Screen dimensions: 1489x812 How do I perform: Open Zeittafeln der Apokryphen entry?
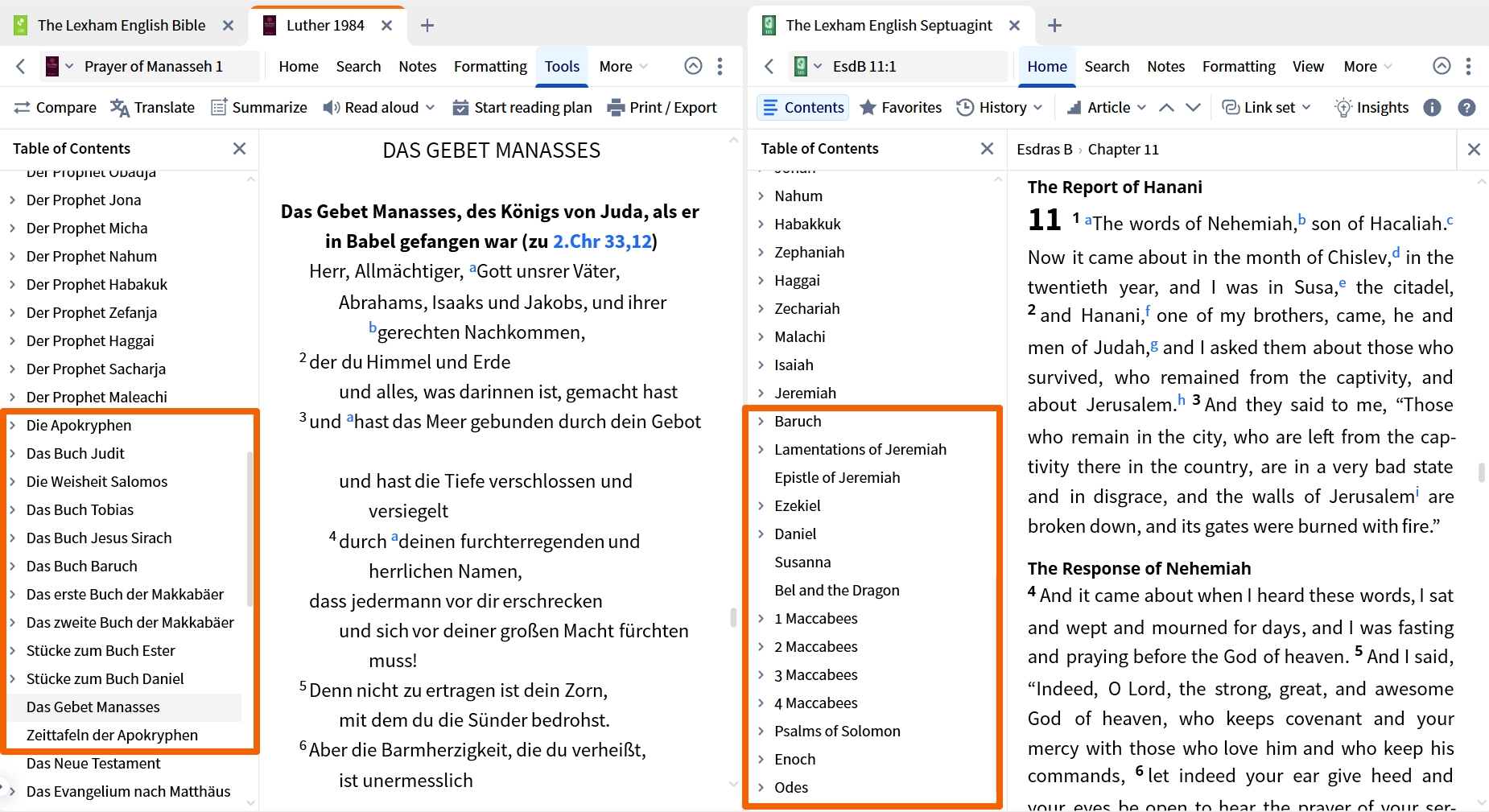[x=112, y=735]
